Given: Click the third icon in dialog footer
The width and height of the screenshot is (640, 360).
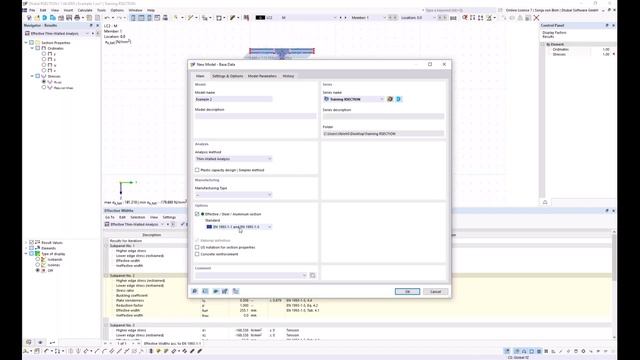Looking at the screenshot, I should (x=215, y=291).
